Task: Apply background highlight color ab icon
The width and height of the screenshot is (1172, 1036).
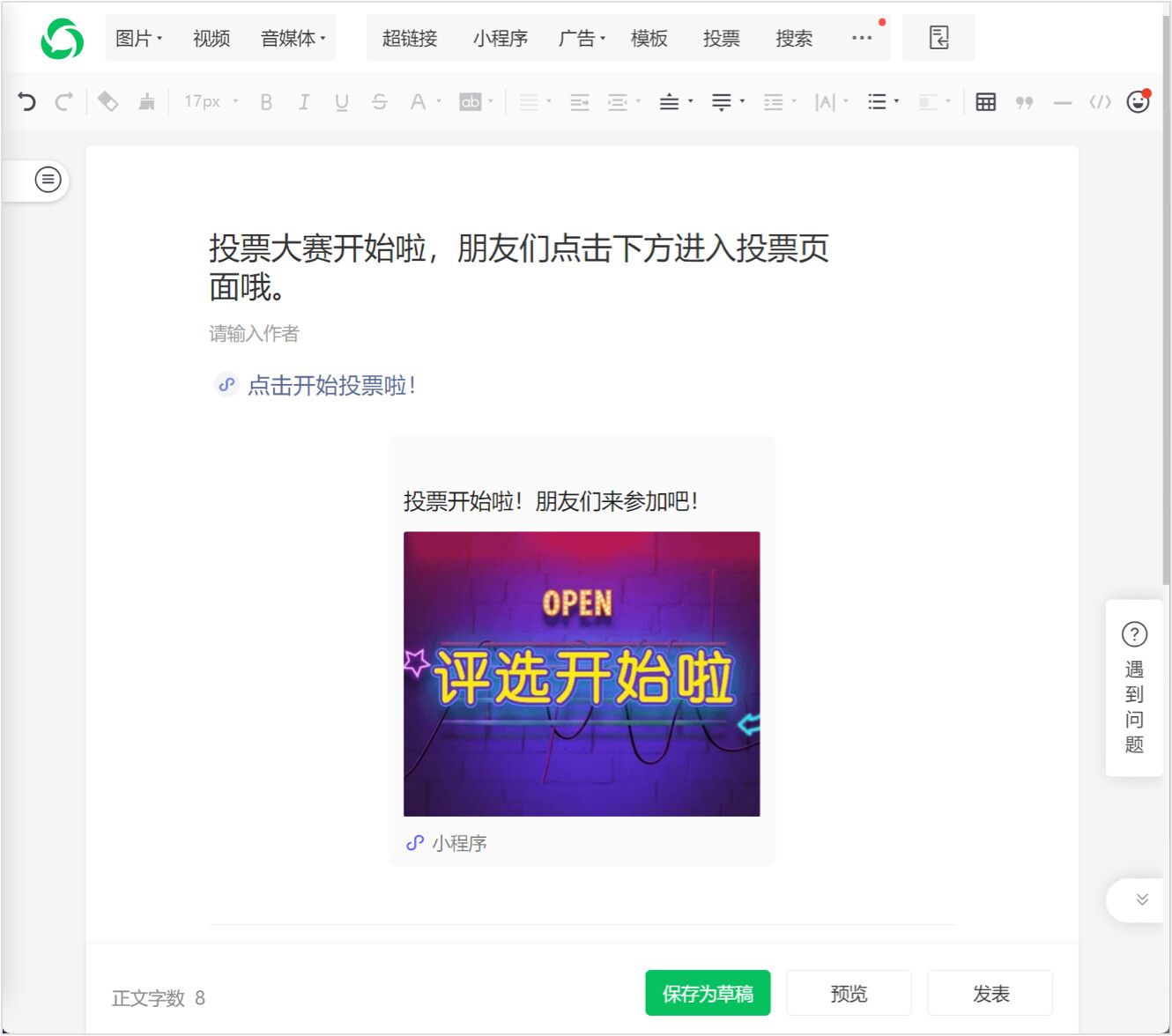Action: click(471, 102)
